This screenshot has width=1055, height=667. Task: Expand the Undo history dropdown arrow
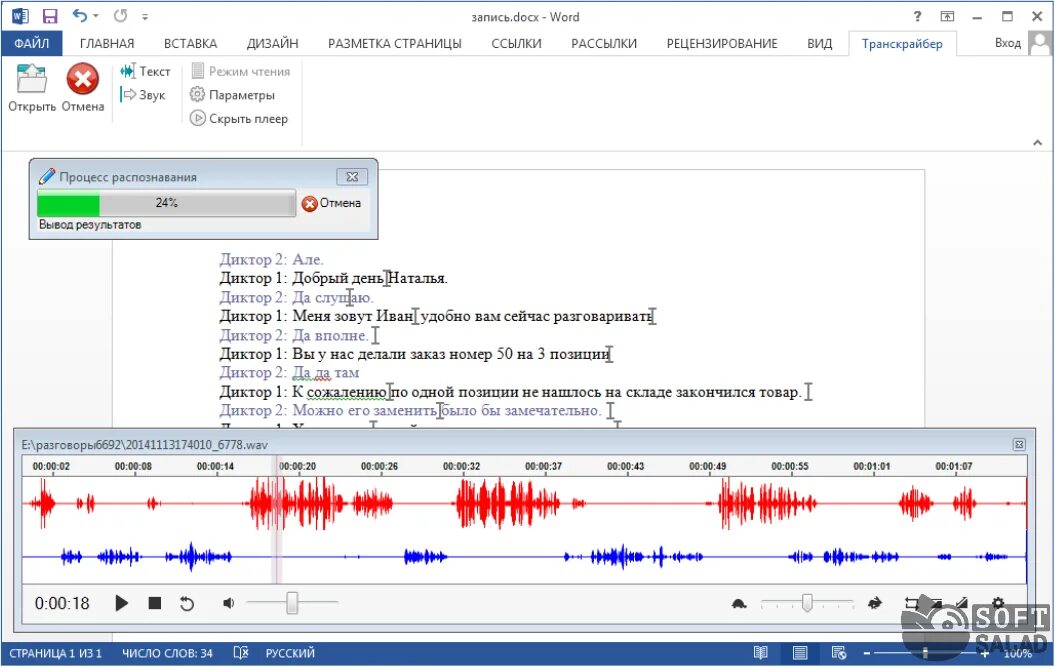96,16
